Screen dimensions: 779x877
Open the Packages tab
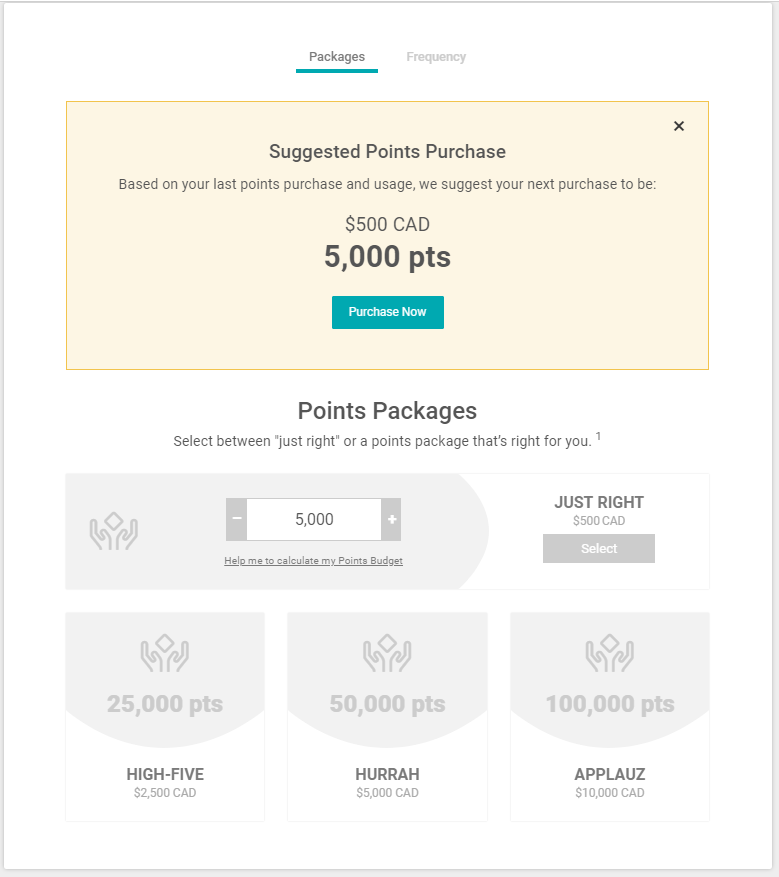click(x=337, y=57)
